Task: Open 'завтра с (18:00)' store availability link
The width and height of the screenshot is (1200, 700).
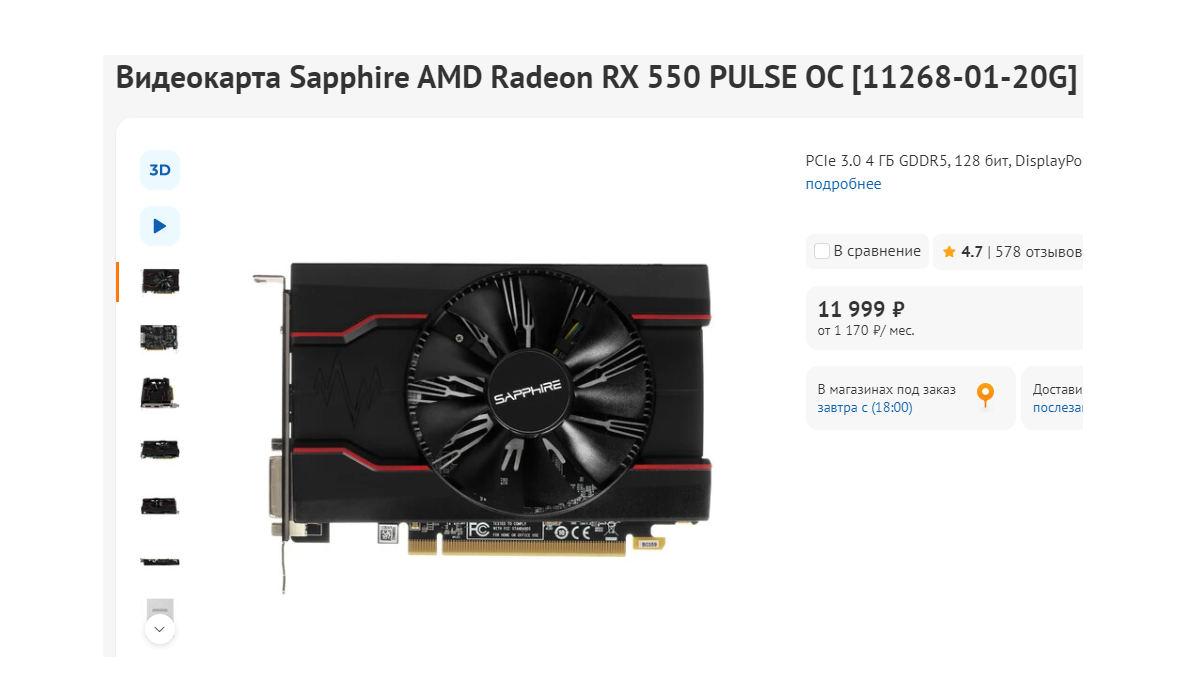Action: tap(865, 408)
